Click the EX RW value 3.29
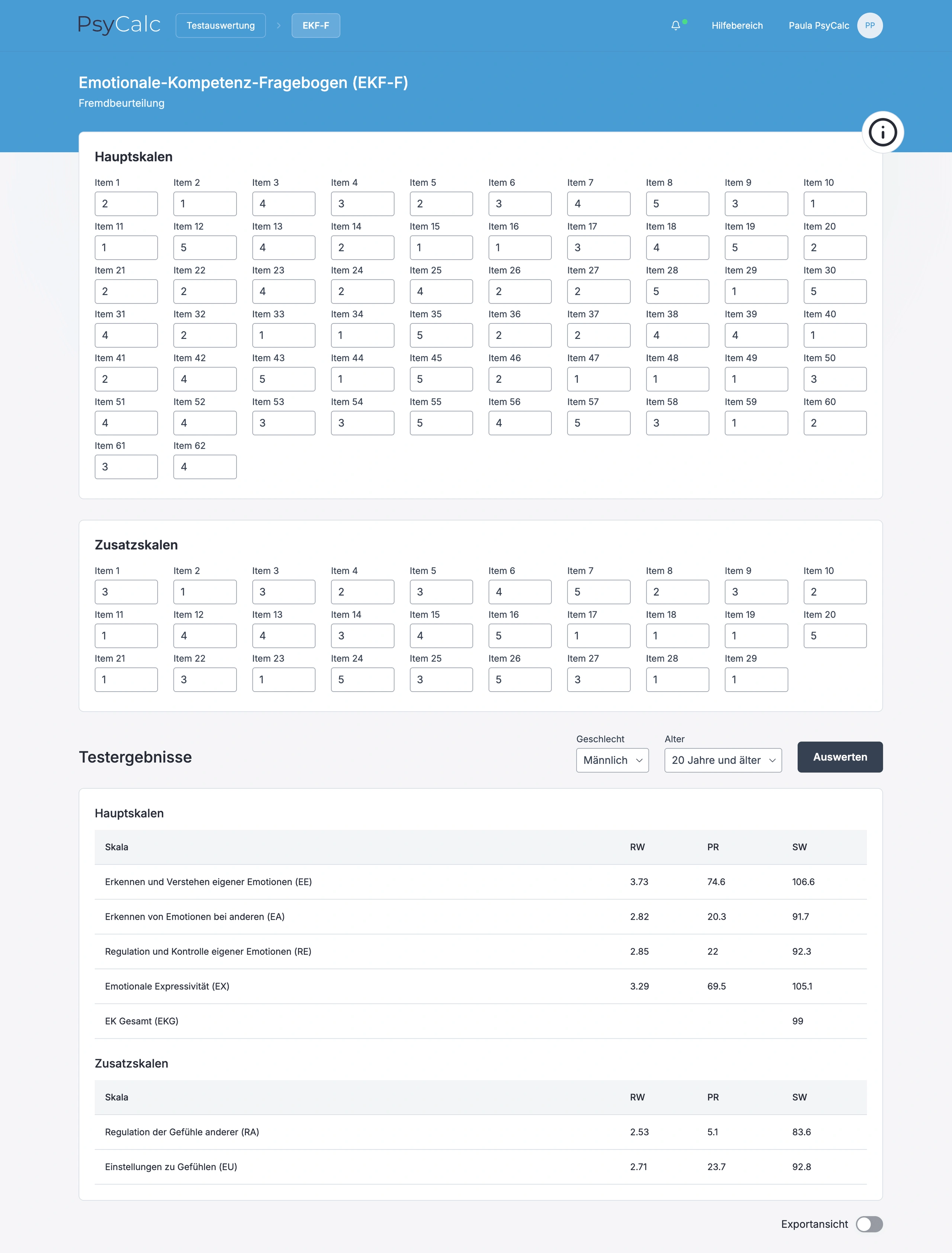 coord(639,987)
